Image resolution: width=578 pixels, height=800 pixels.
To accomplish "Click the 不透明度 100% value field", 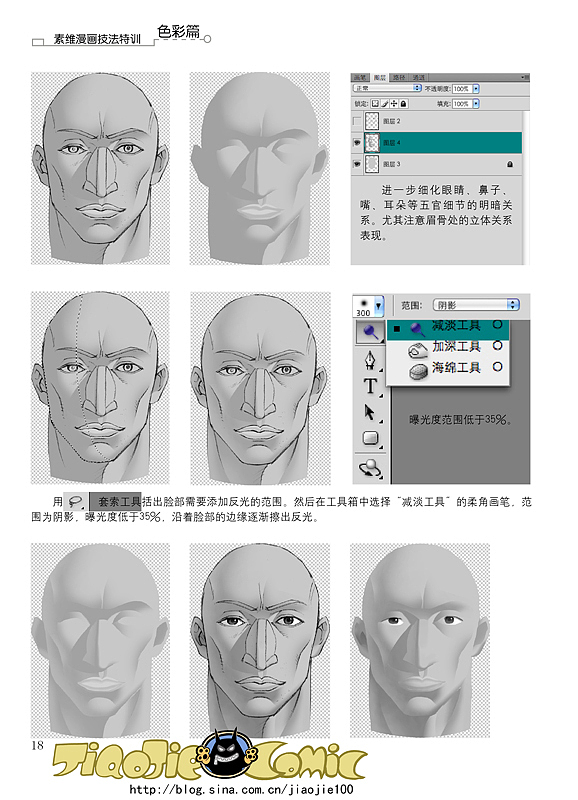I will [462, 88].
